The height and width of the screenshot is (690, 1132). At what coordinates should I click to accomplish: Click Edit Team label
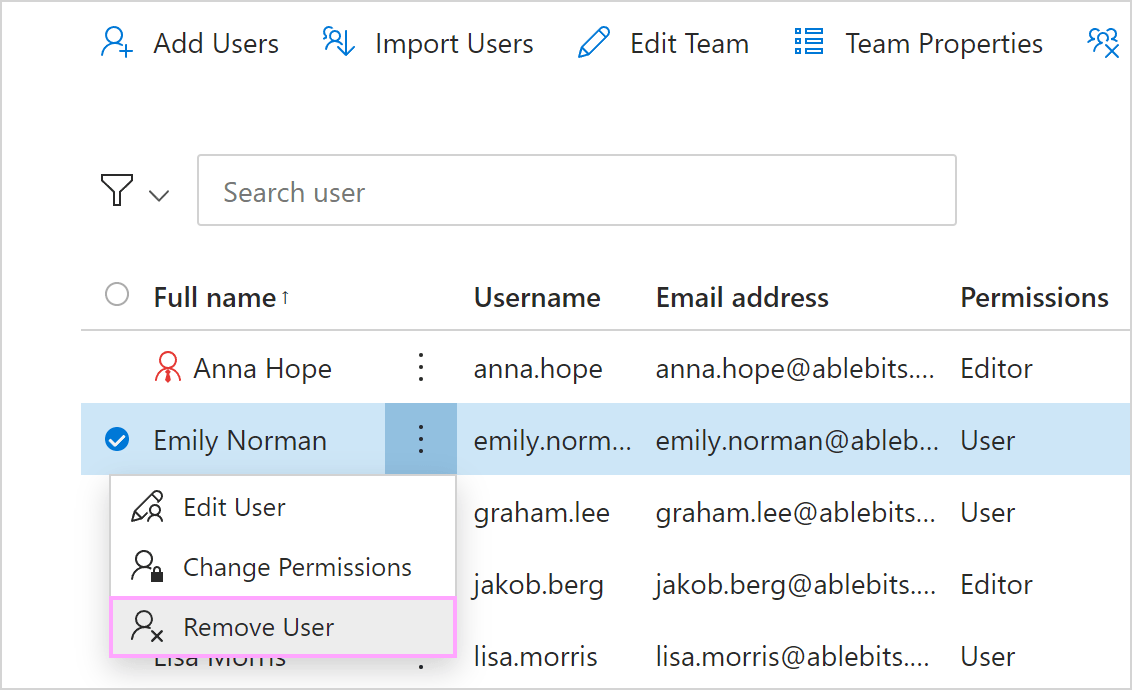tap(689, 44)
